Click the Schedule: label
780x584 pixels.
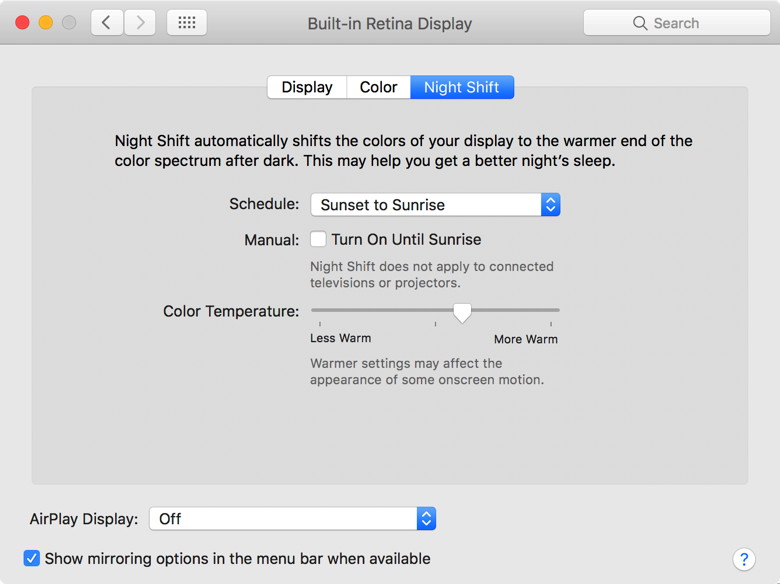click(x=264, y=204)
